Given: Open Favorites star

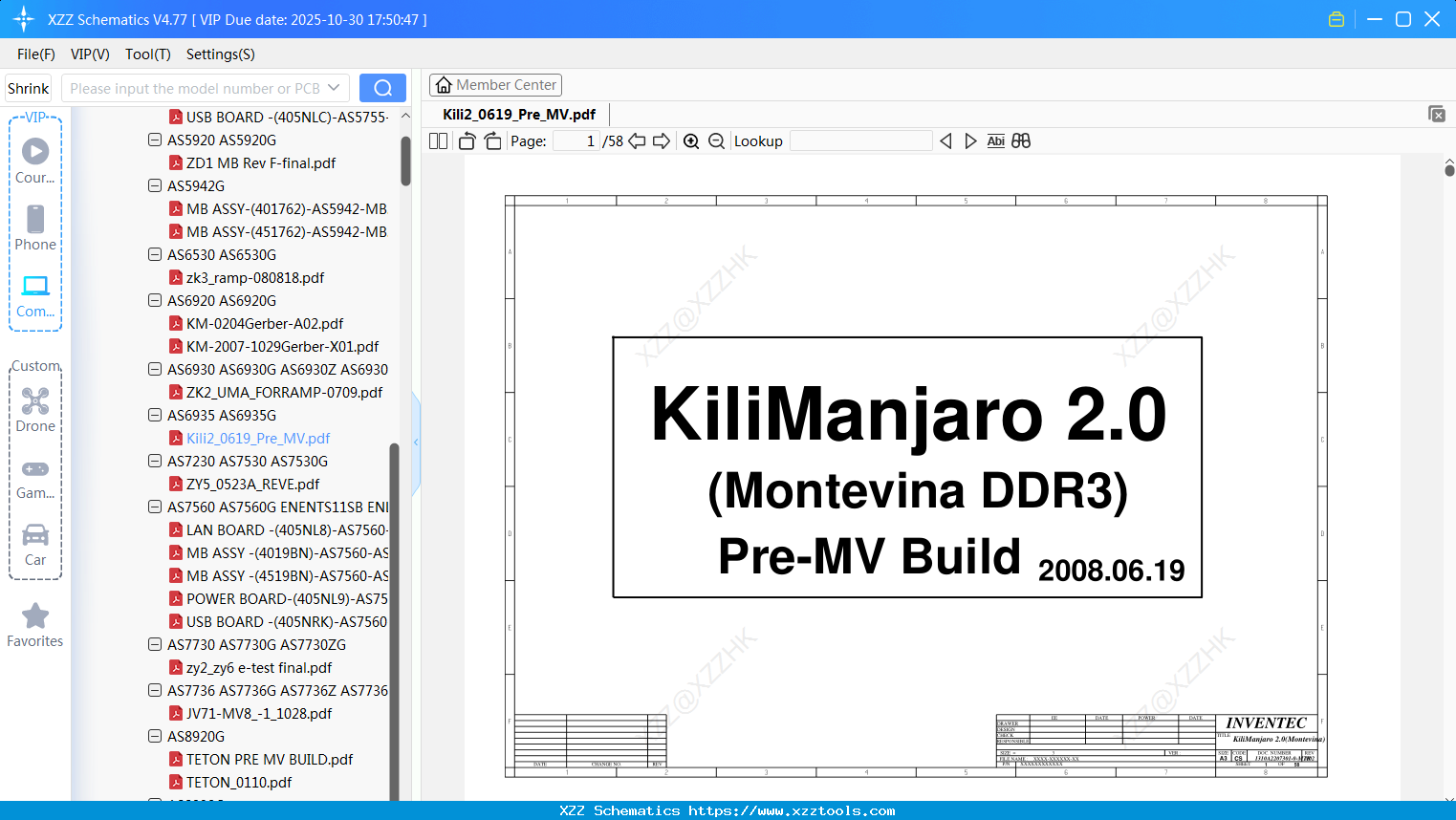Looking at the screenshot, I should point(35,625).
